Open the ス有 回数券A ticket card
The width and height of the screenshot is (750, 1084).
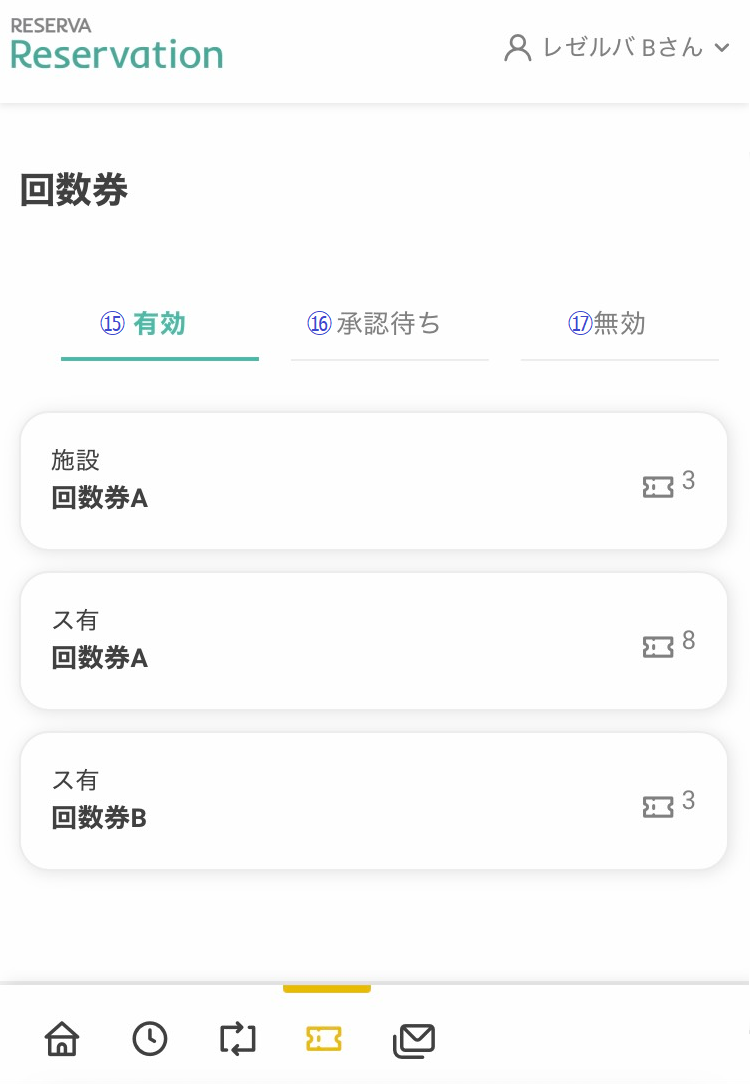374,641
